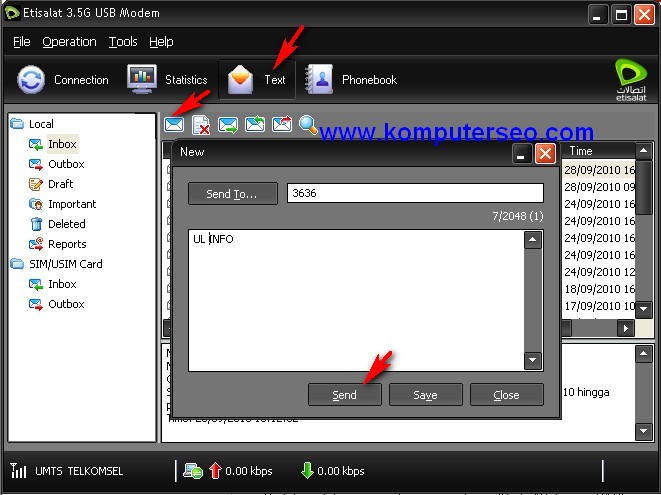The width and height of the screenshot is (661, 495).
Task: Click the 7/2048 (1) character counter
Action: [518, 216]
